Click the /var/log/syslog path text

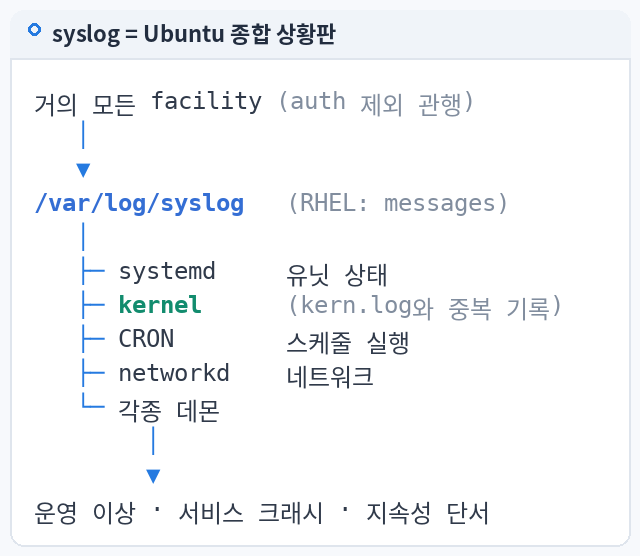140,203
